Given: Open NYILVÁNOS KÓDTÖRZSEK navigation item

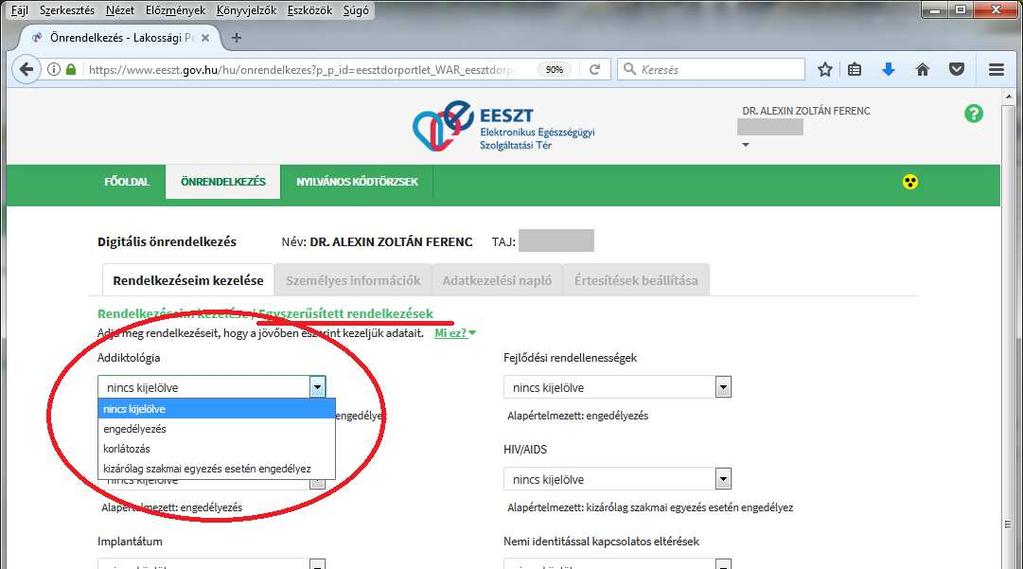Looking at the screenshot, I should point(357,181).
